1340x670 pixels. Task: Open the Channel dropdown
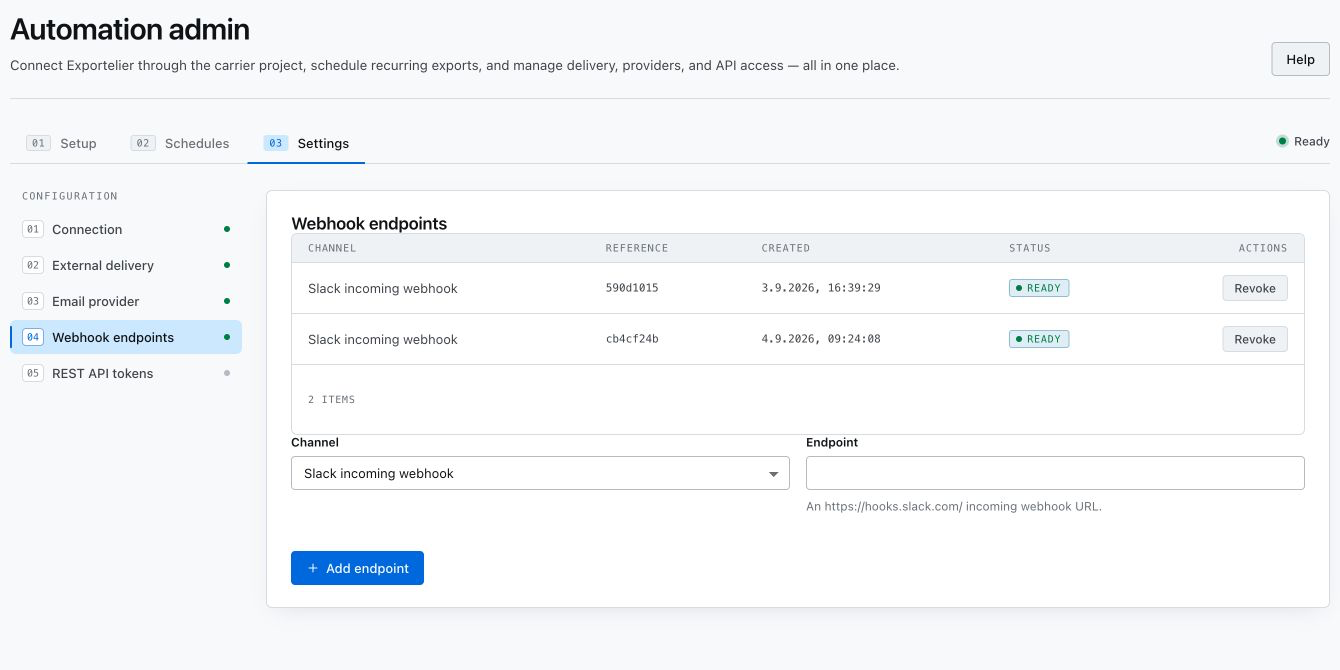coord(540,473)
